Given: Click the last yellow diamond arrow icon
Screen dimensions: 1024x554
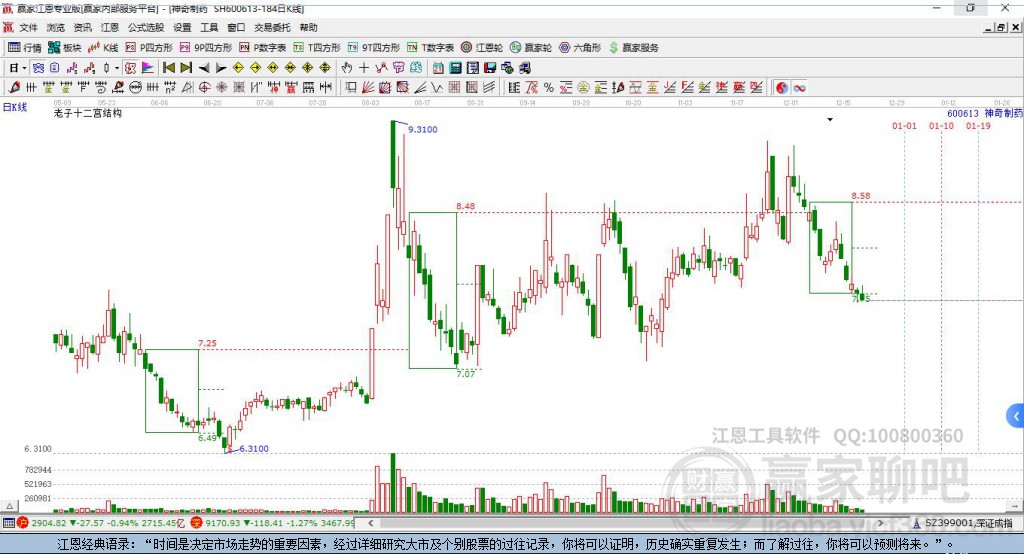Looking at the screenshot, I should point(325,68).
